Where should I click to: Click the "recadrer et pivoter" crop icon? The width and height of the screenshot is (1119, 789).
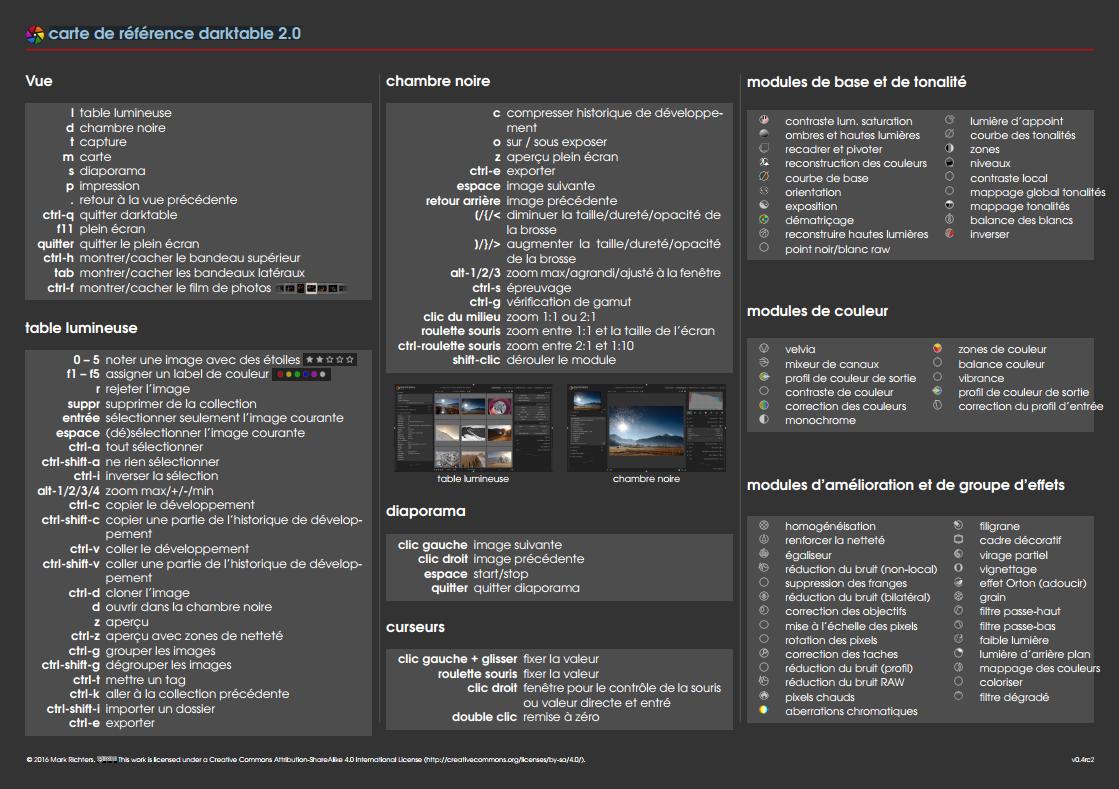point(764,148)
